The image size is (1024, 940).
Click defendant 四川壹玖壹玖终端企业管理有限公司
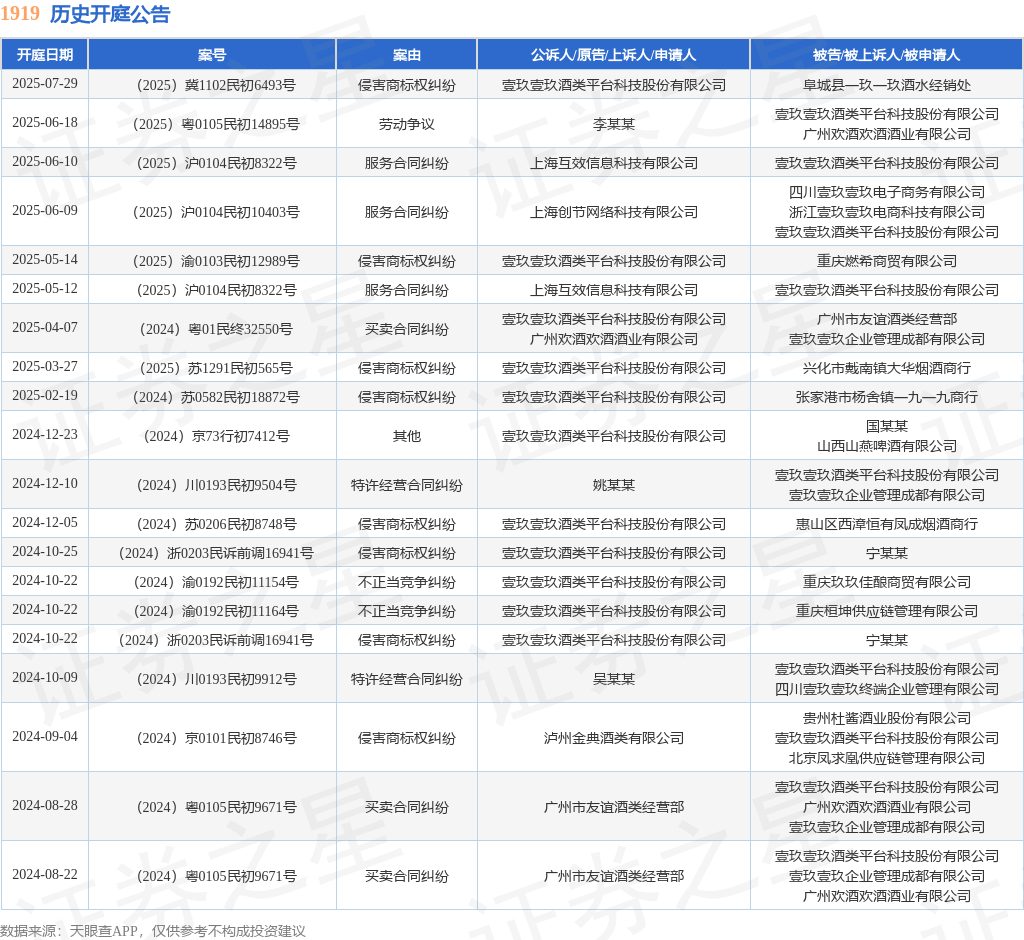click(886, 689)
